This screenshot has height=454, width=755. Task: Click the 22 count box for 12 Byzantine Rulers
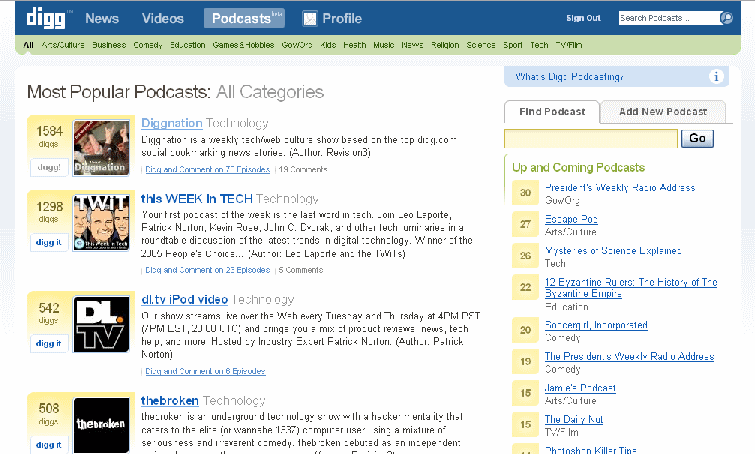[x=525, y=287]
